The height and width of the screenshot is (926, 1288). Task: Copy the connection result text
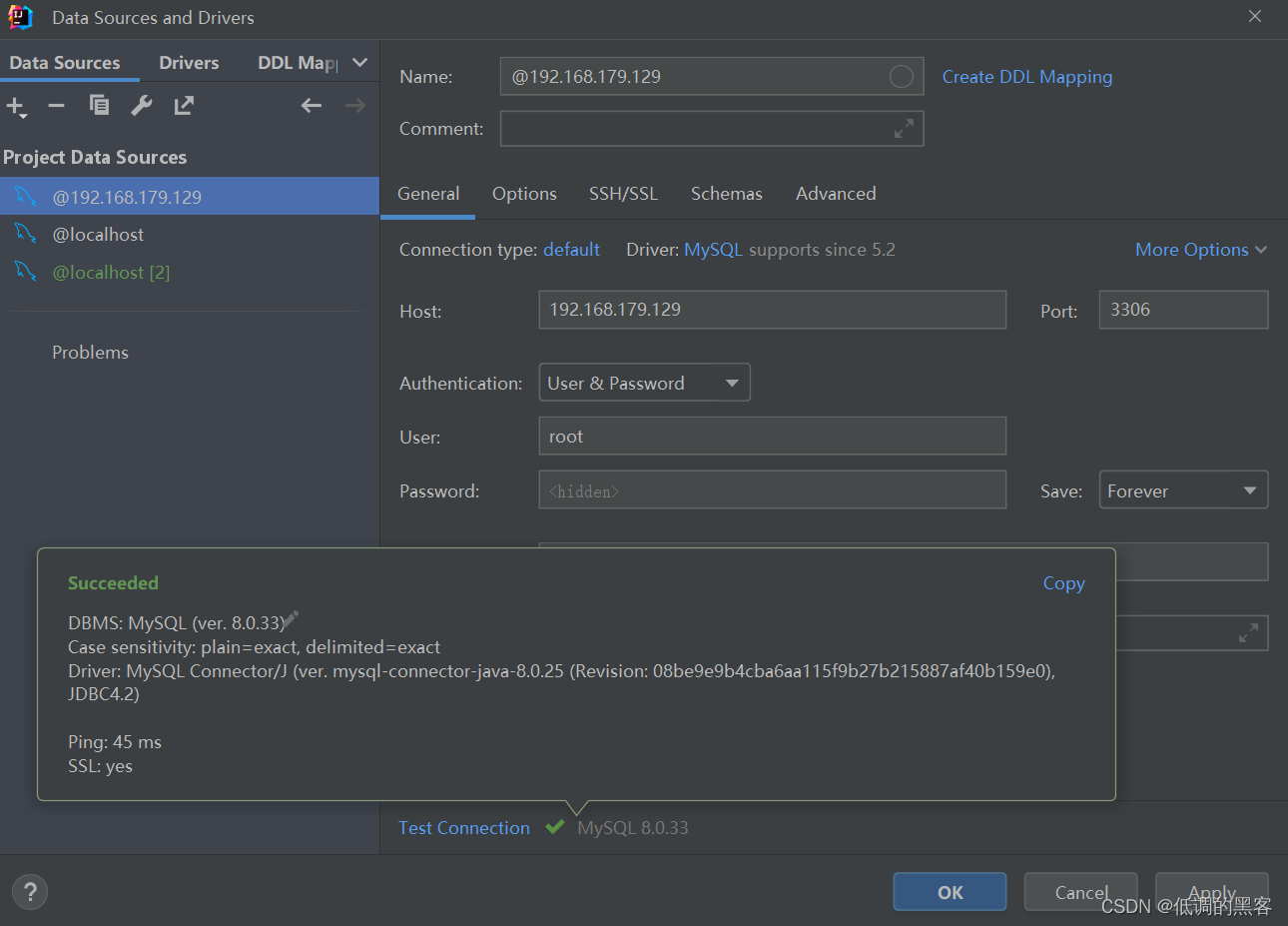point(1063,583)
